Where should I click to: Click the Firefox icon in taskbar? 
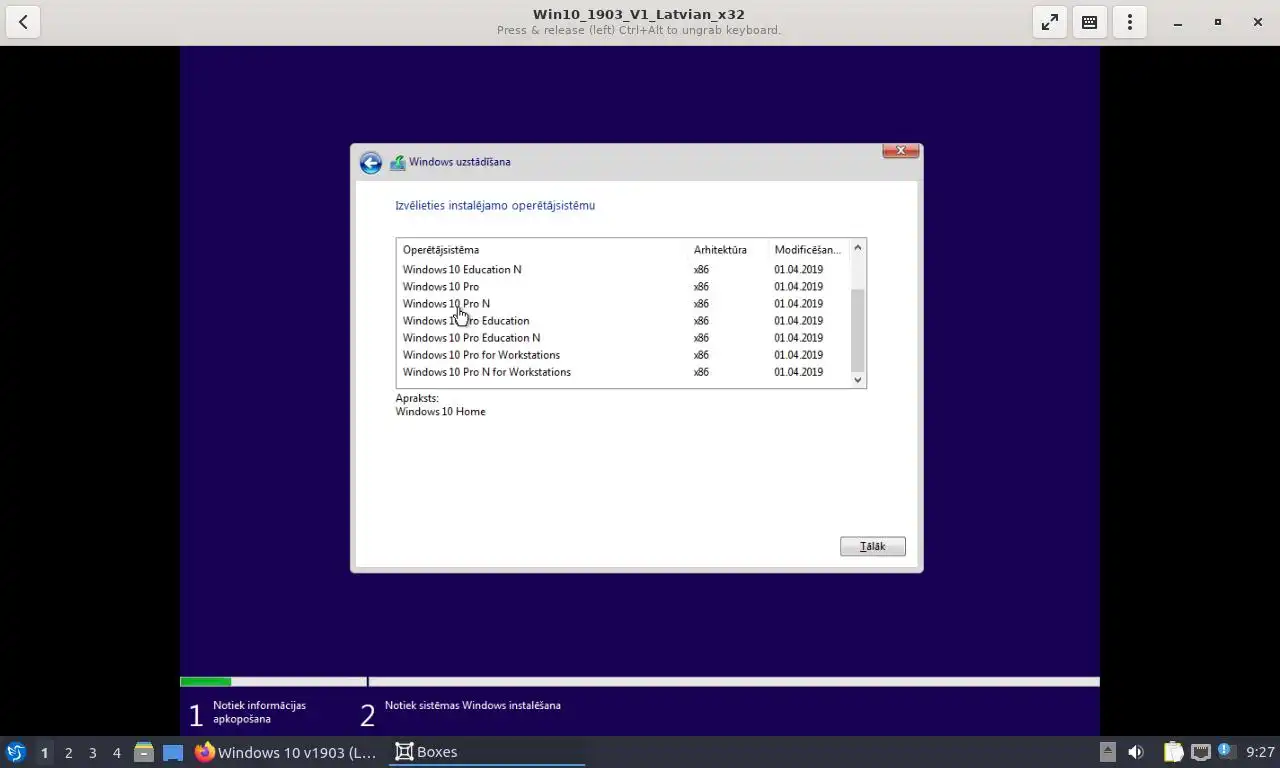205,752
